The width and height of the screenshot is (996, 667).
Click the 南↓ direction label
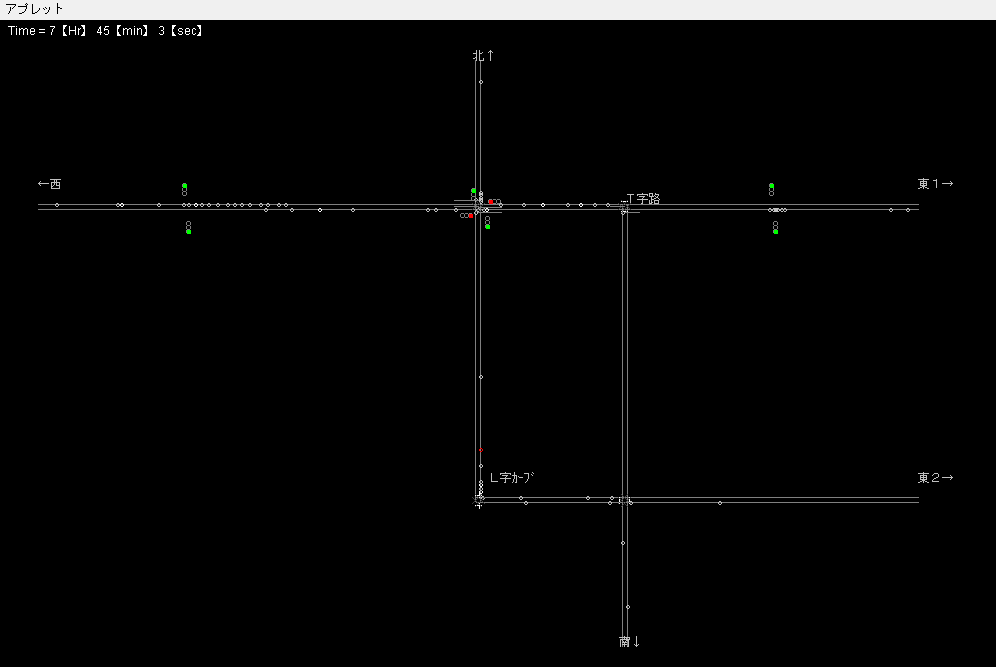pyautogui.click(x=629, y=642)
